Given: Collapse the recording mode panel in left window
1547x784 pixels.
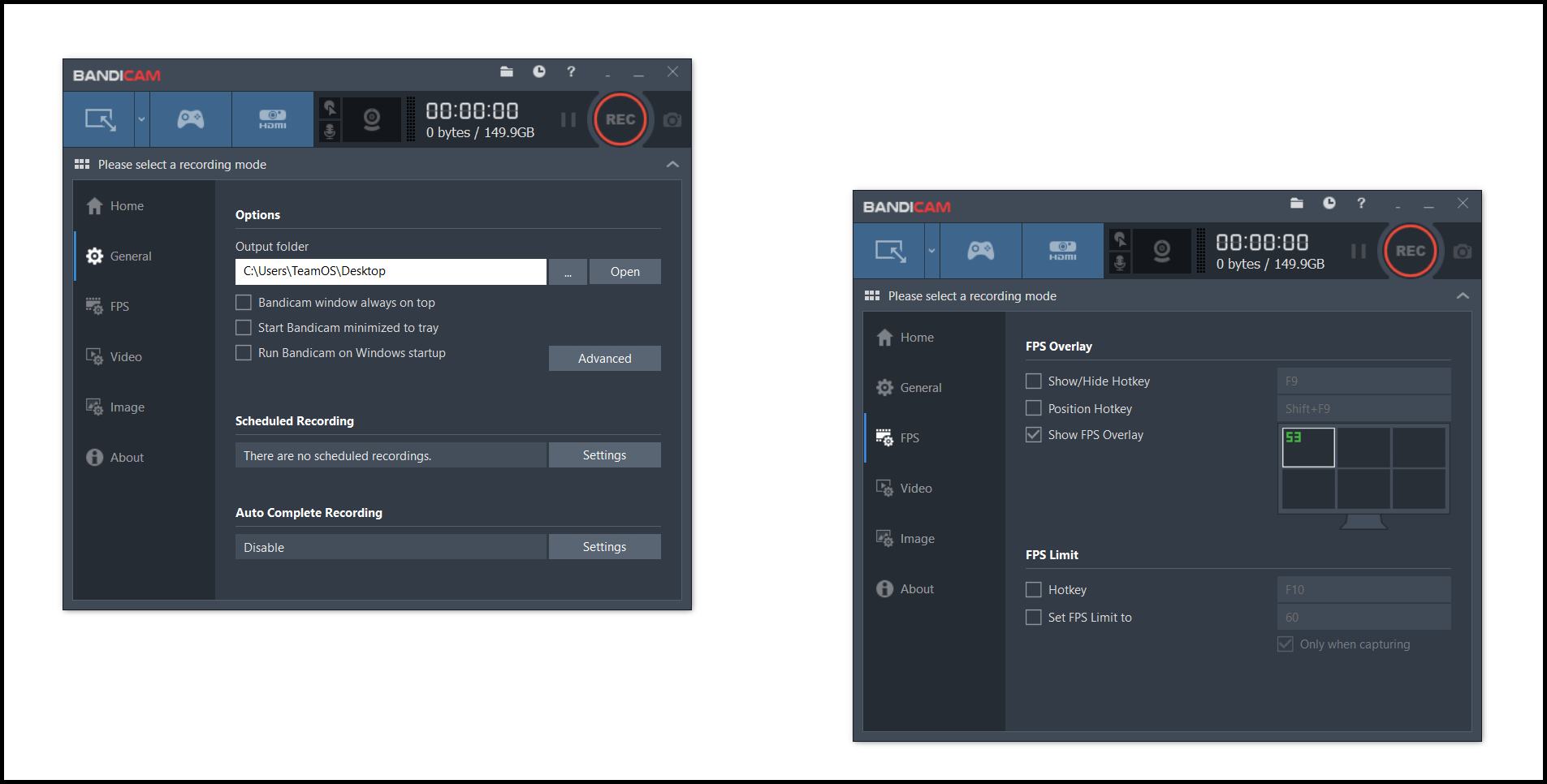Looking at the screenshot, I should (x=672, y=164).
